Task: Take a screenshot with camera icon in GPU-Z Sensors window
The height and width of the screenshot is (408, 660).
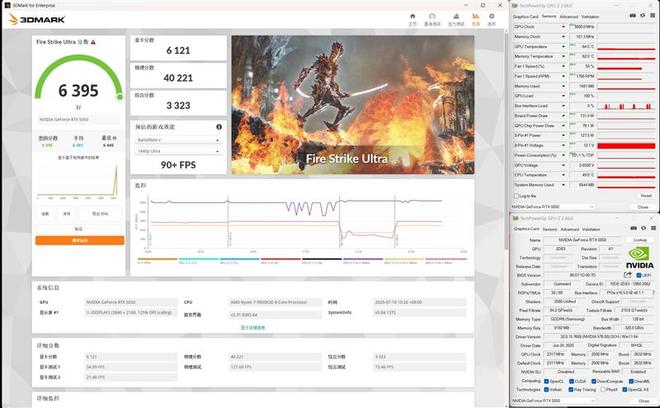Action: [x=632, y=16]
